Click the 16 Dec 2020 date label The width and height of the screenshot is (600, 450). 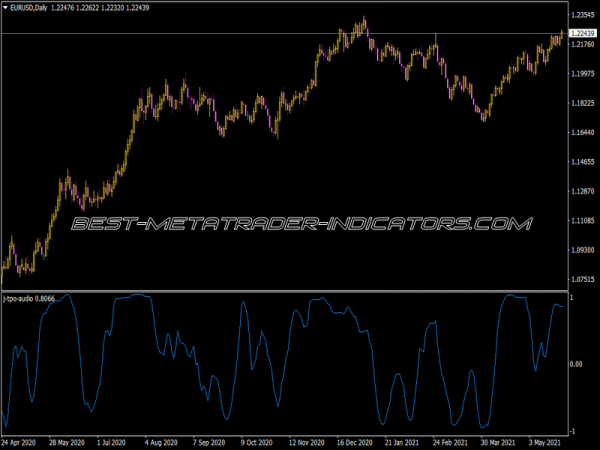353,440
